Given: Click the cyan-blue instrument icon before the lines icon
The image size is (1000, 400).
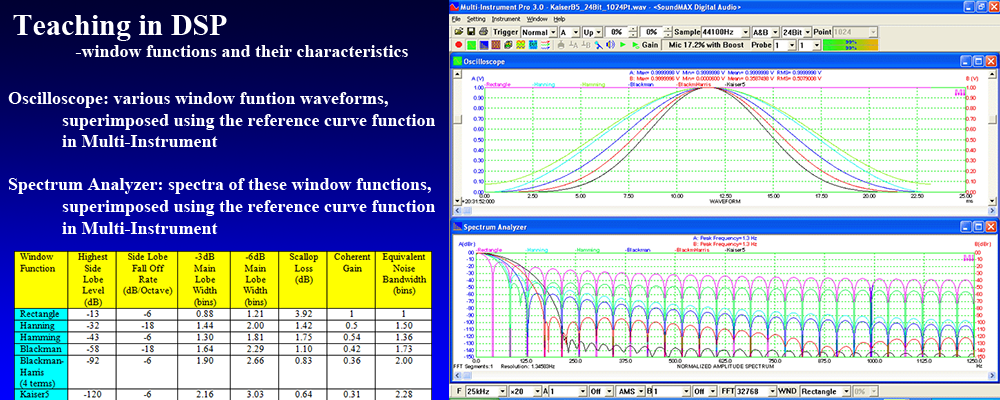Looking at the screenshot, I should point(533,45).
